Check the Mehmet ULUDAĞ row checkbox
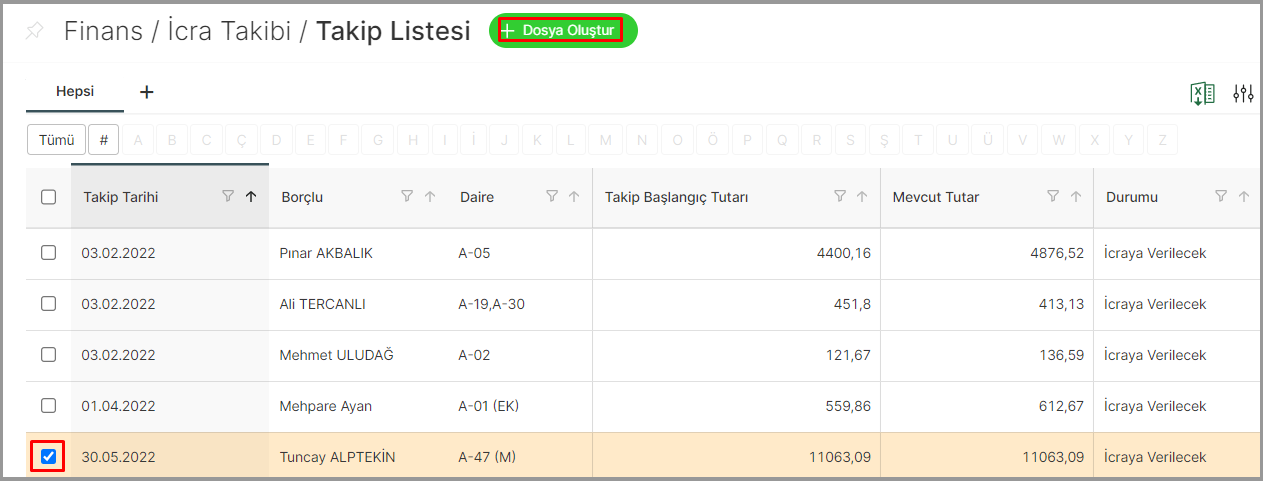Image resolution: width=1263 pixels, height=481 pixels. pos(48,354)
